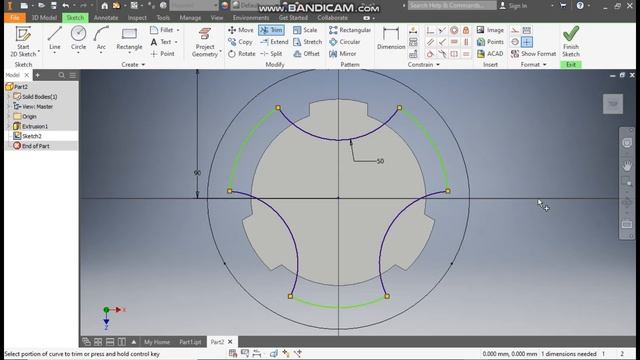Image resolution: width=640 pixels, height=360 pixels.
Task: Switch to the Annotate tab
Action: click(106, 18)
